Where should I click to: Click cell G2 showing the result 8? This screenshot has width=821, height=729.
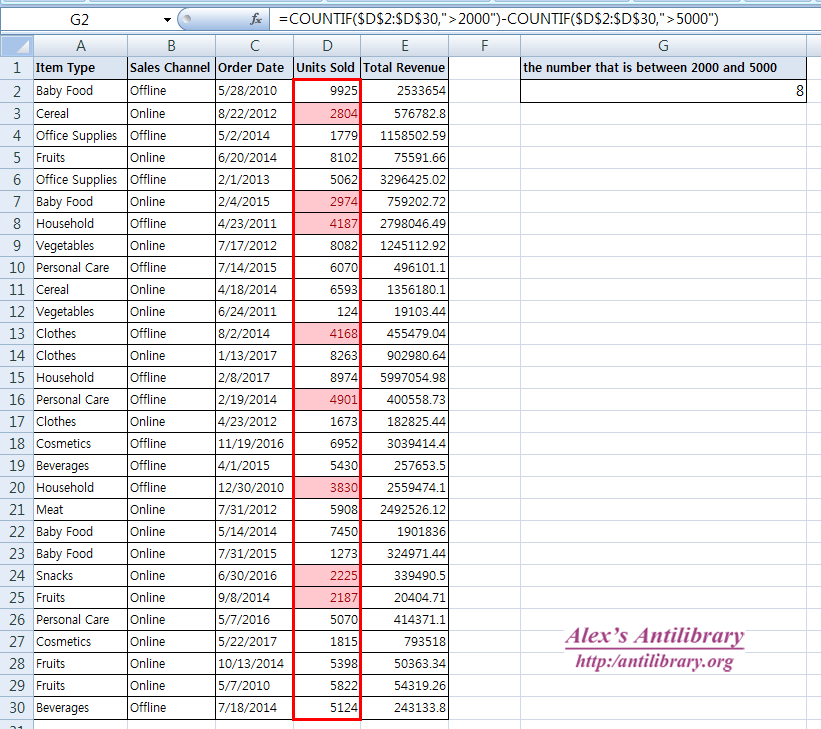663,90
